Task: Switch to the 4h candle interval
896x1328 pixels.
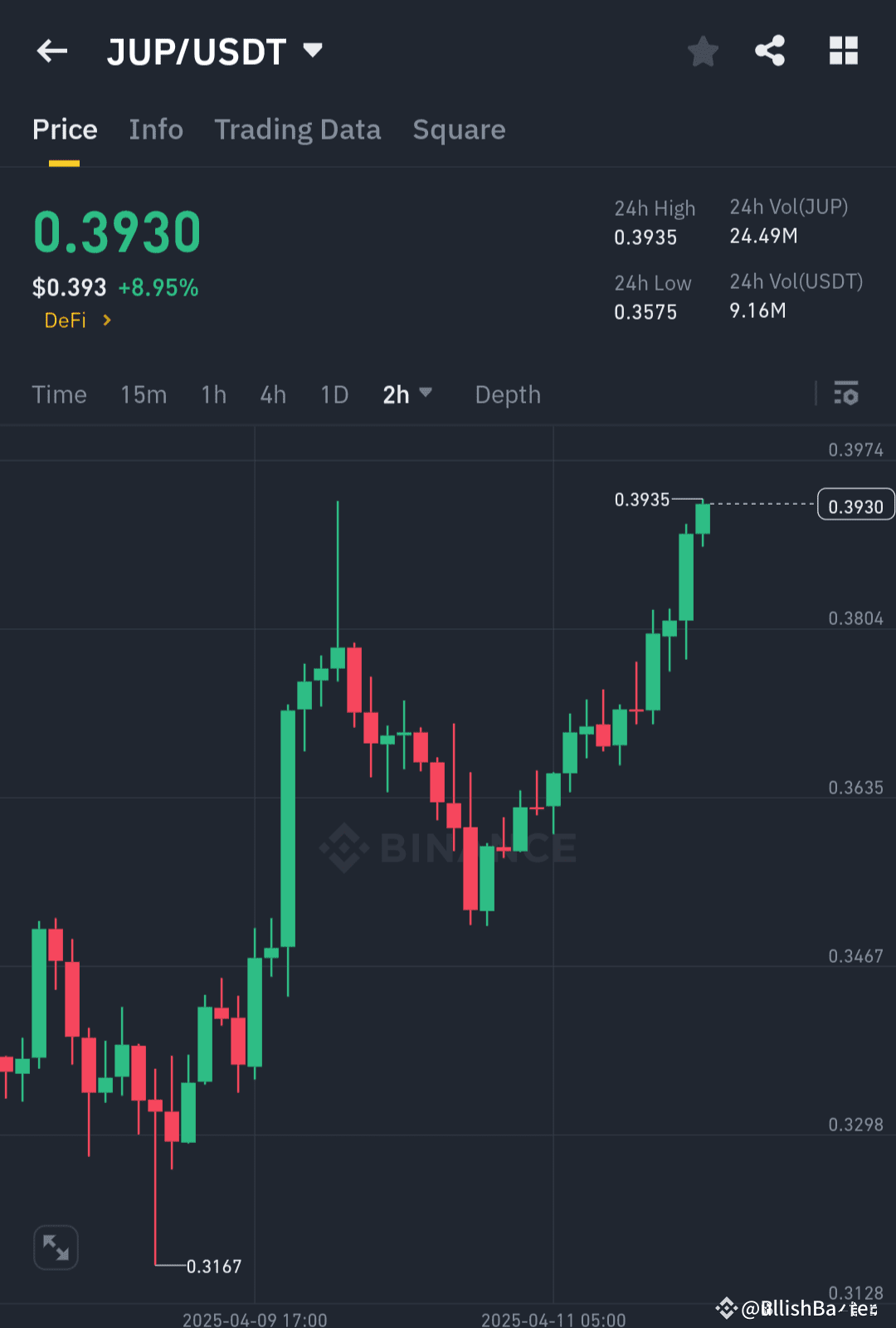Action: pos(272,394)
